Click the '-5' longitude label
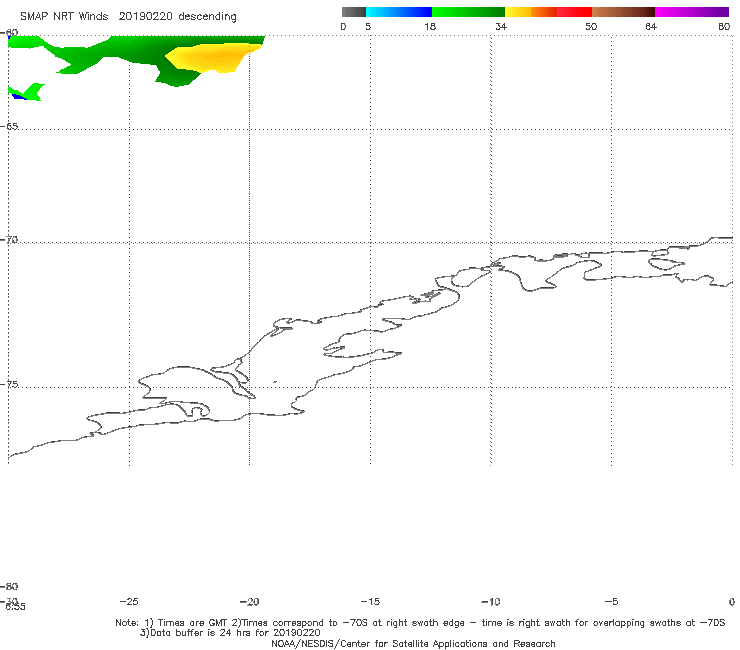740x650 pixels. pos(611,602)
